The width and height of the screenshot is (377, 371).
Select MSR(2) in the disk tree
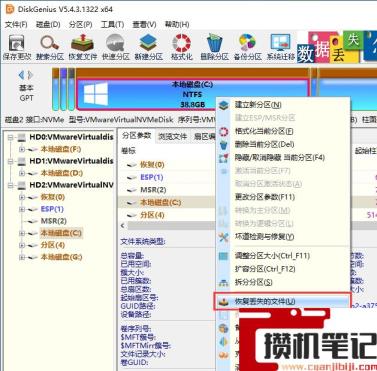(53, 221)
